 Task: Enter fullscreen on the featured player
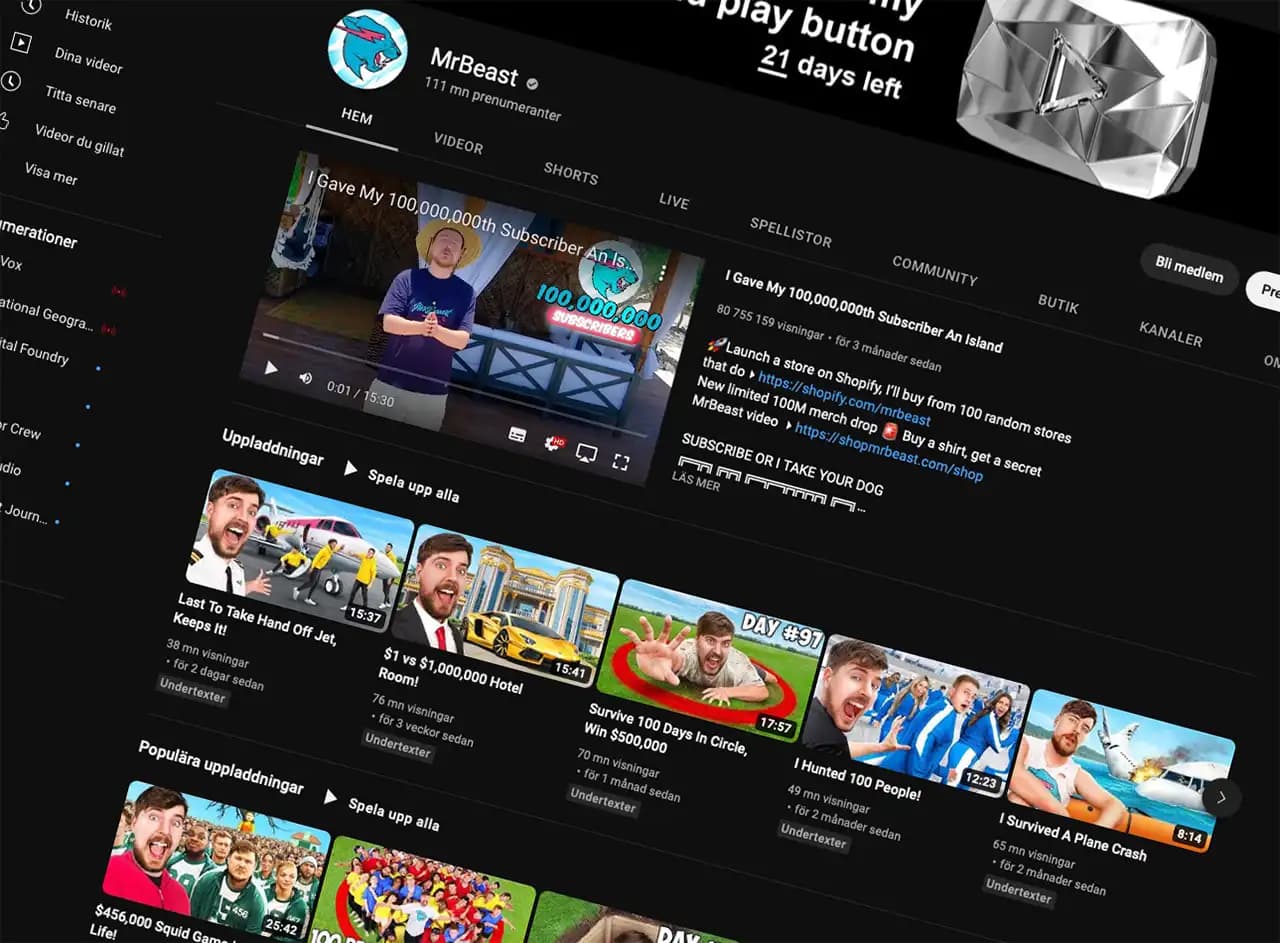tap(620, 461)
